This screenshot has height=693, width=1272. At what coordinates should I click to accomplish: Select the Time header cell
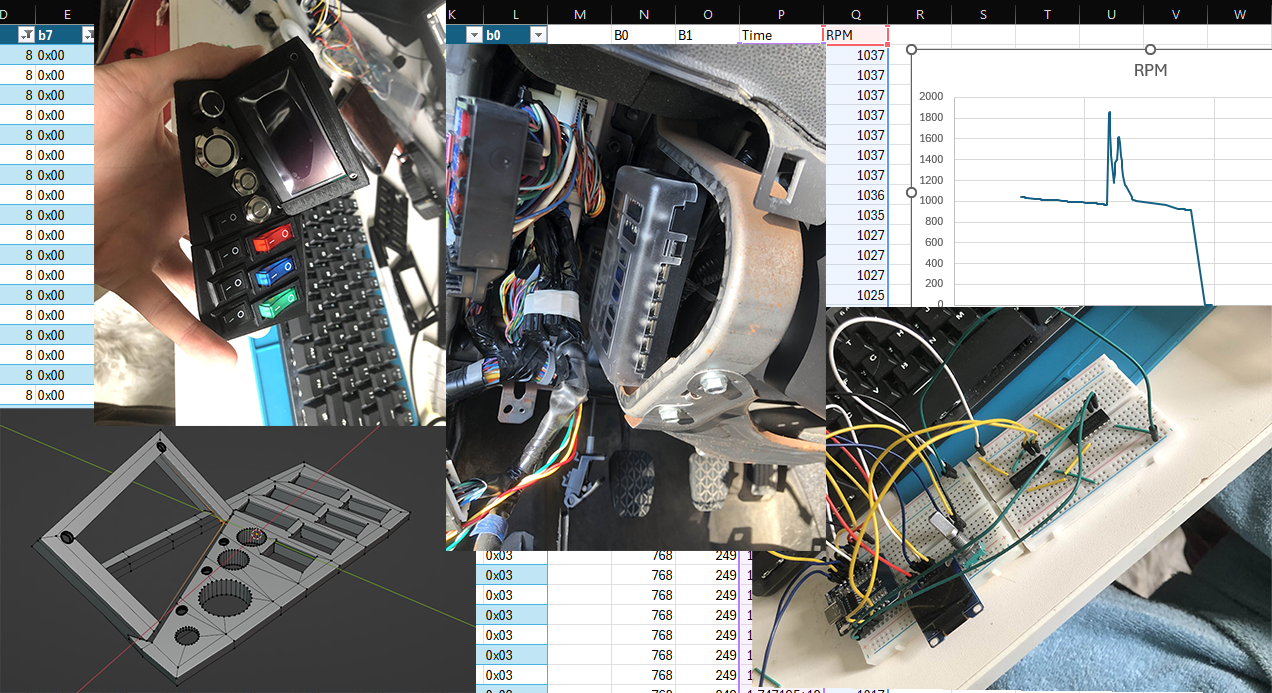tap(781, 35)
